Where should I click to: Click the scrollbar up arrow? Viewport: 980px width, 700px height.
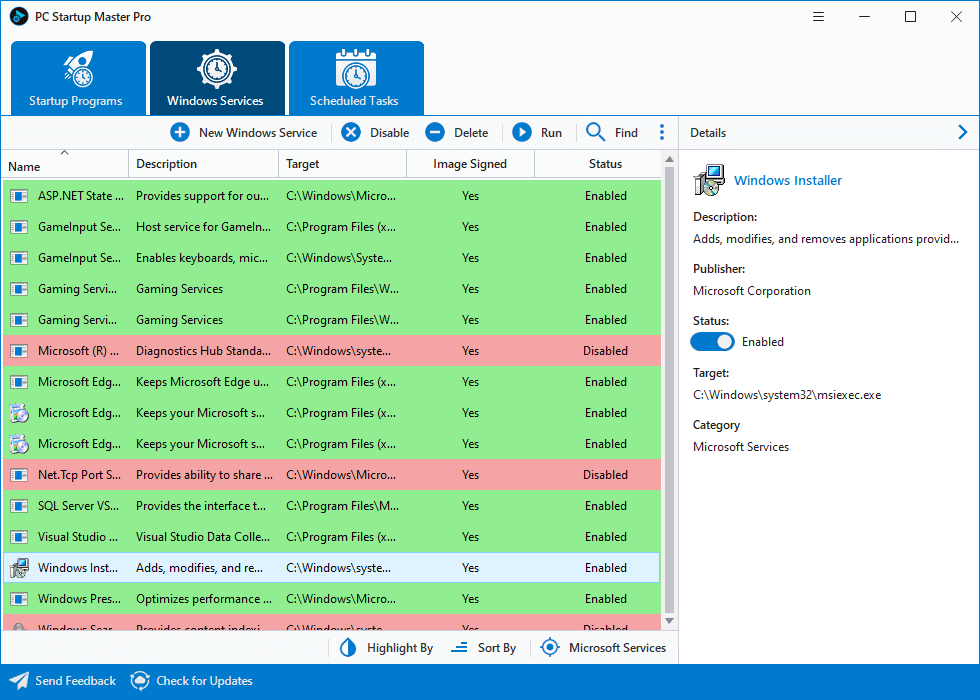669,159
